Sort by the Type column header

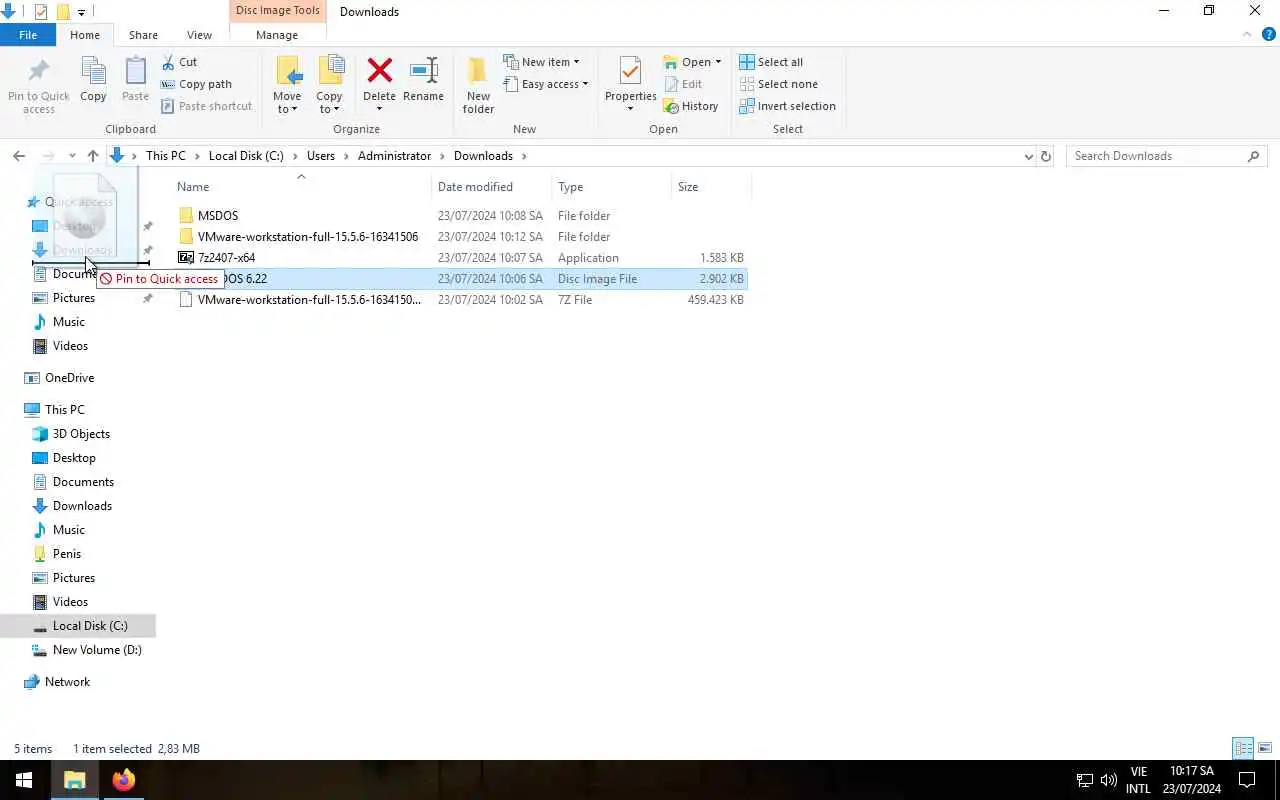pos(612,187)
